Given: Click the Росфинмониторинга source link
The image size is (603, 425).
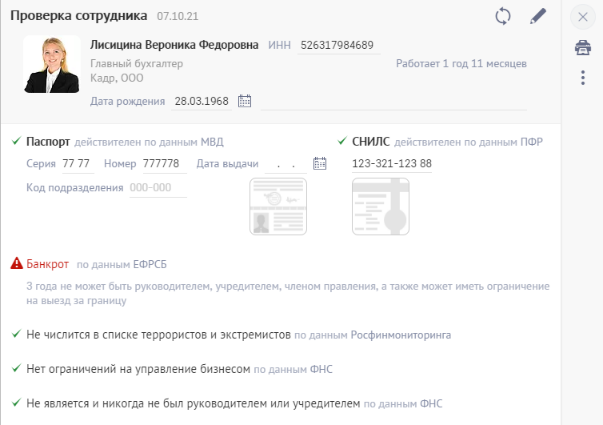Looking at the screenshot, I should click(400, 335).
